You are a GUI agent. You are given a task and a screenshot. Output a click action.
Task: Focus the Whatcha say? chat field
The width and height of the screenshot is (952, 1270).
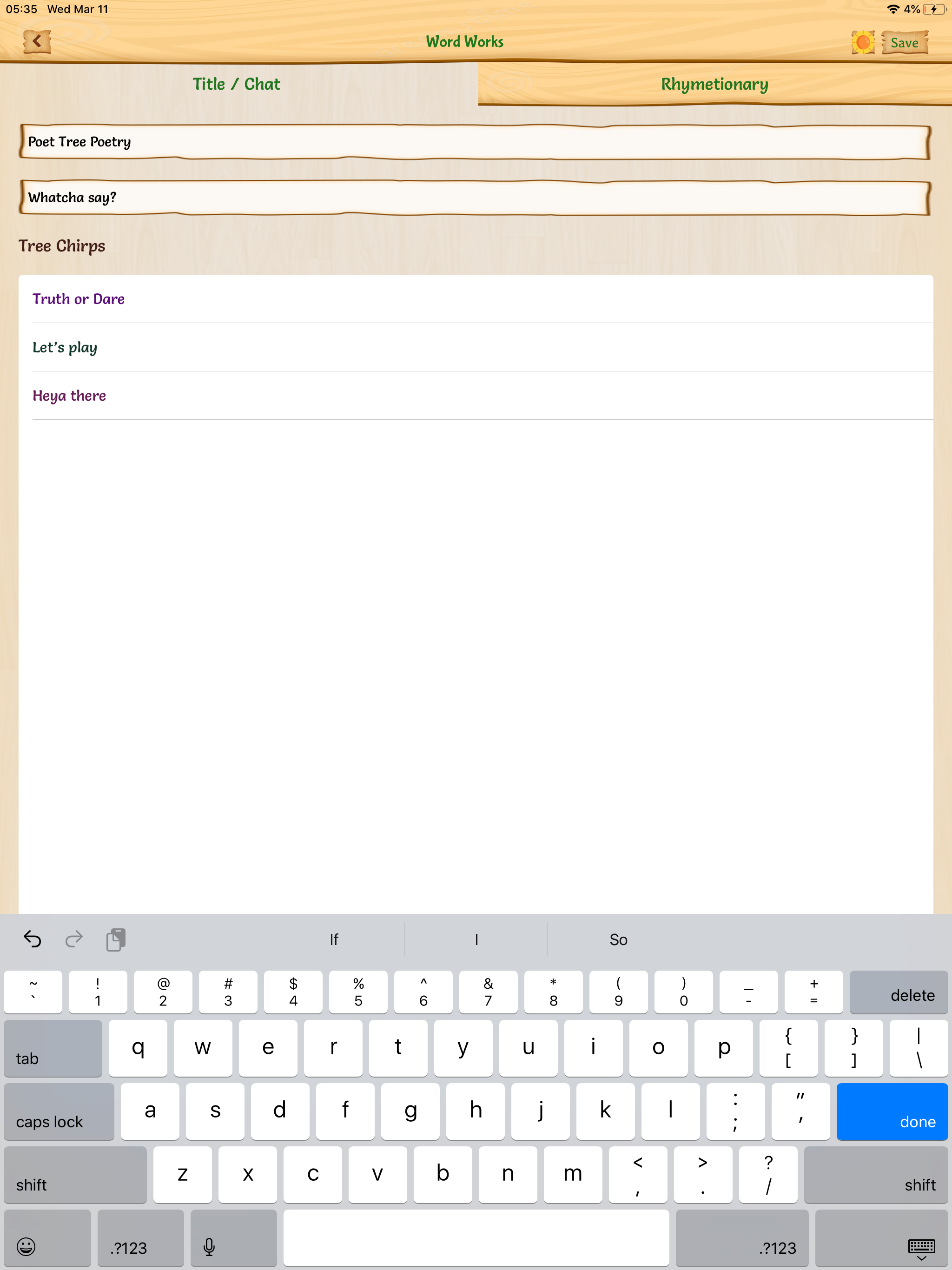click(x=475, y=198)
